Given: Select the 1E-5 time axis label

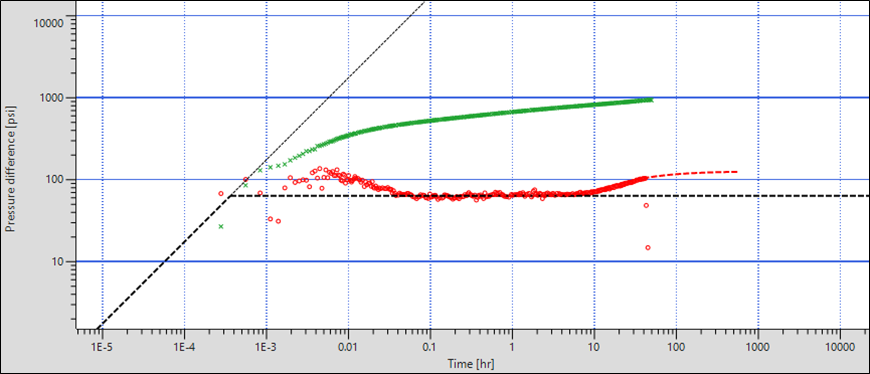Looking at the screenshot, I should 103,347.
